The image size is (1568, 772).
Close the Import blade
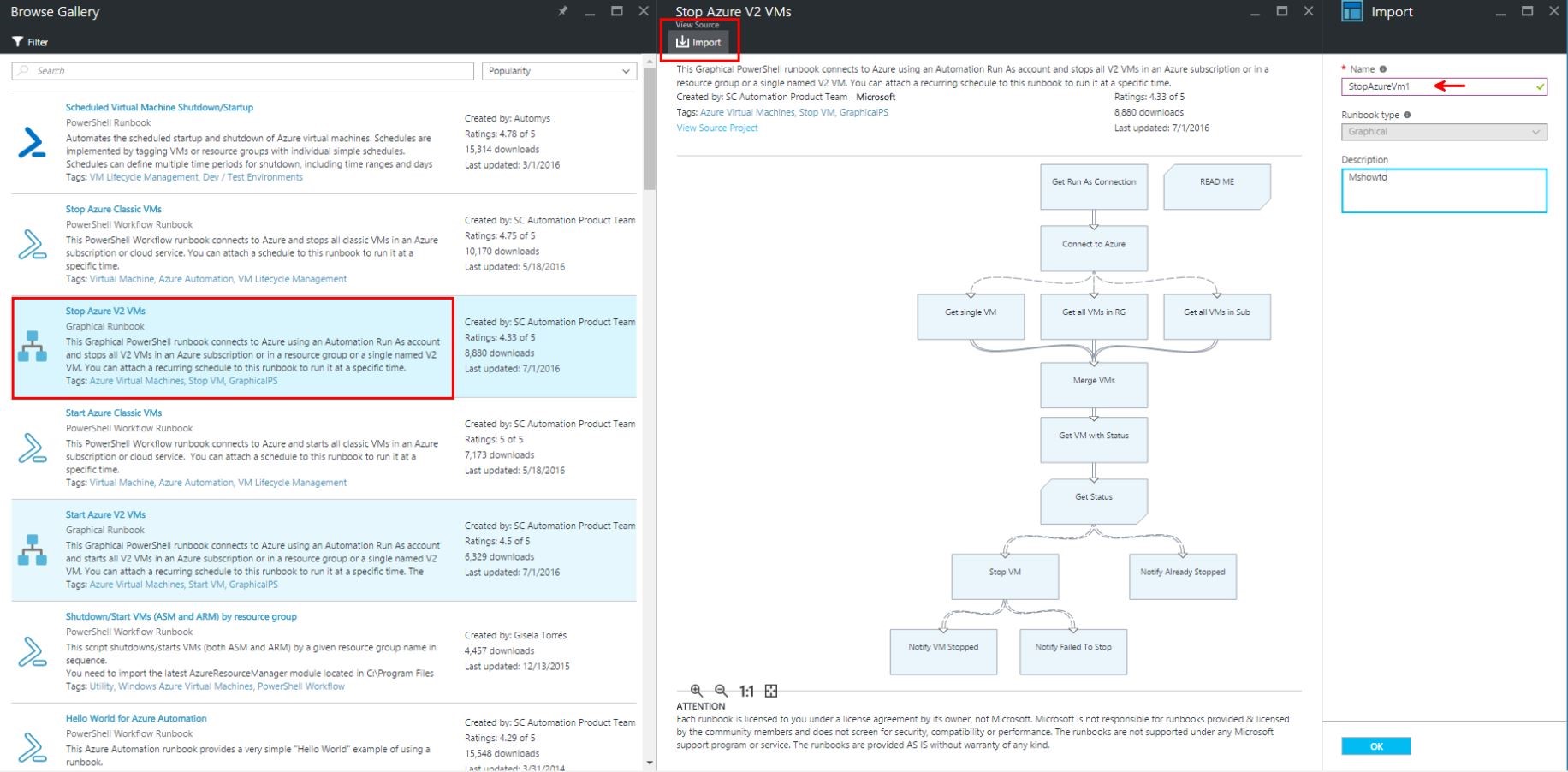[1553, 11]
